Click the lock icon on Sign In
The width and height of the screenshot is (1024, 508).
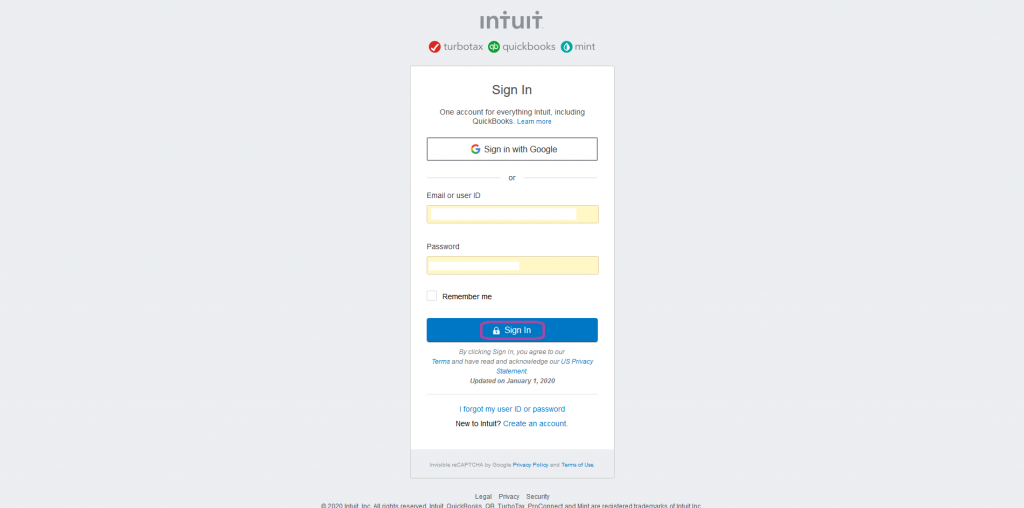pyautogui.click(x=496, y=330)
